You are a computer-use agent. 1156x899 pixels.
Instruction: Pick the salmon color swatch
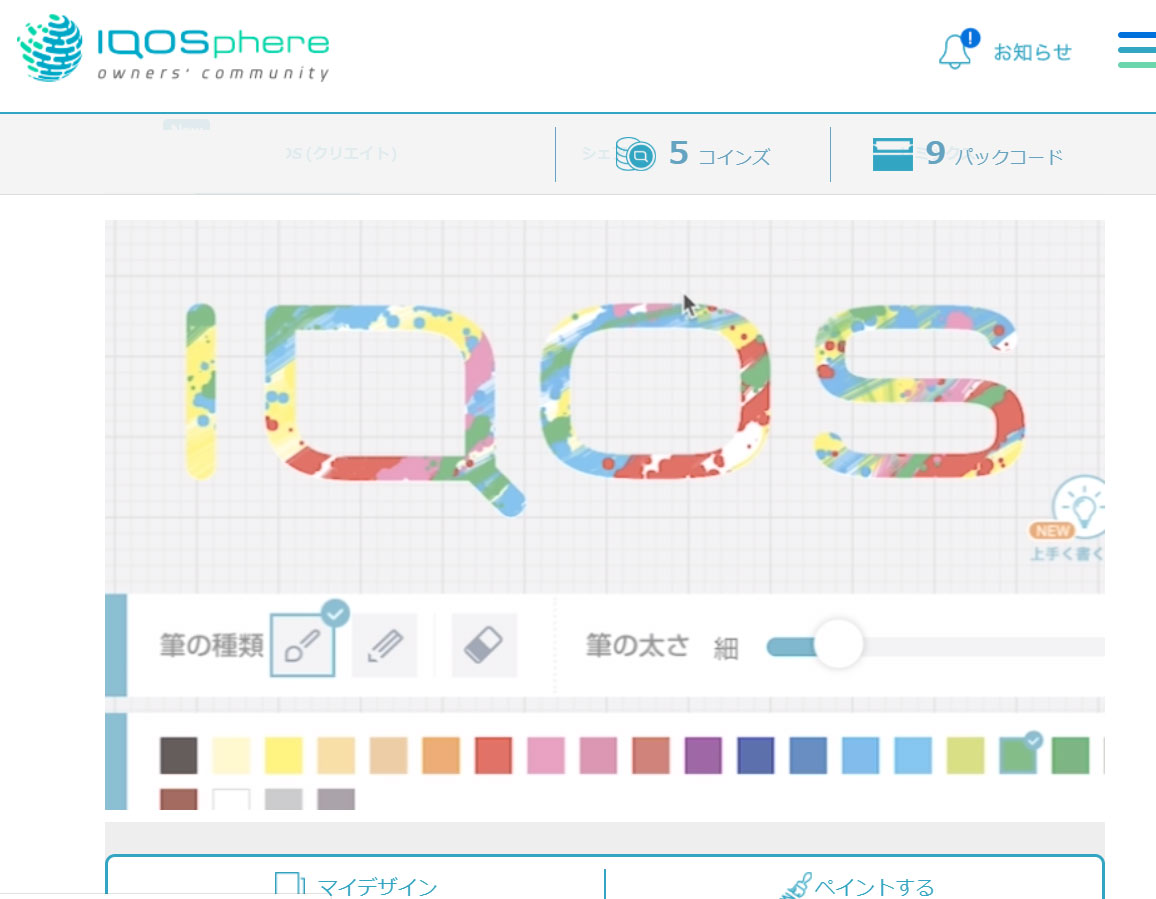click(651, 755)
